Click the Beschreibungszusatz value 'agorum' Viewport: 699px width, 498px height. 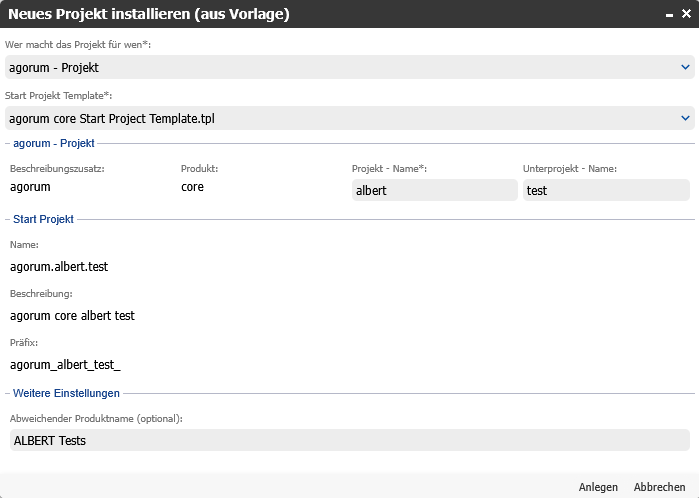click(x=30, y=187)
